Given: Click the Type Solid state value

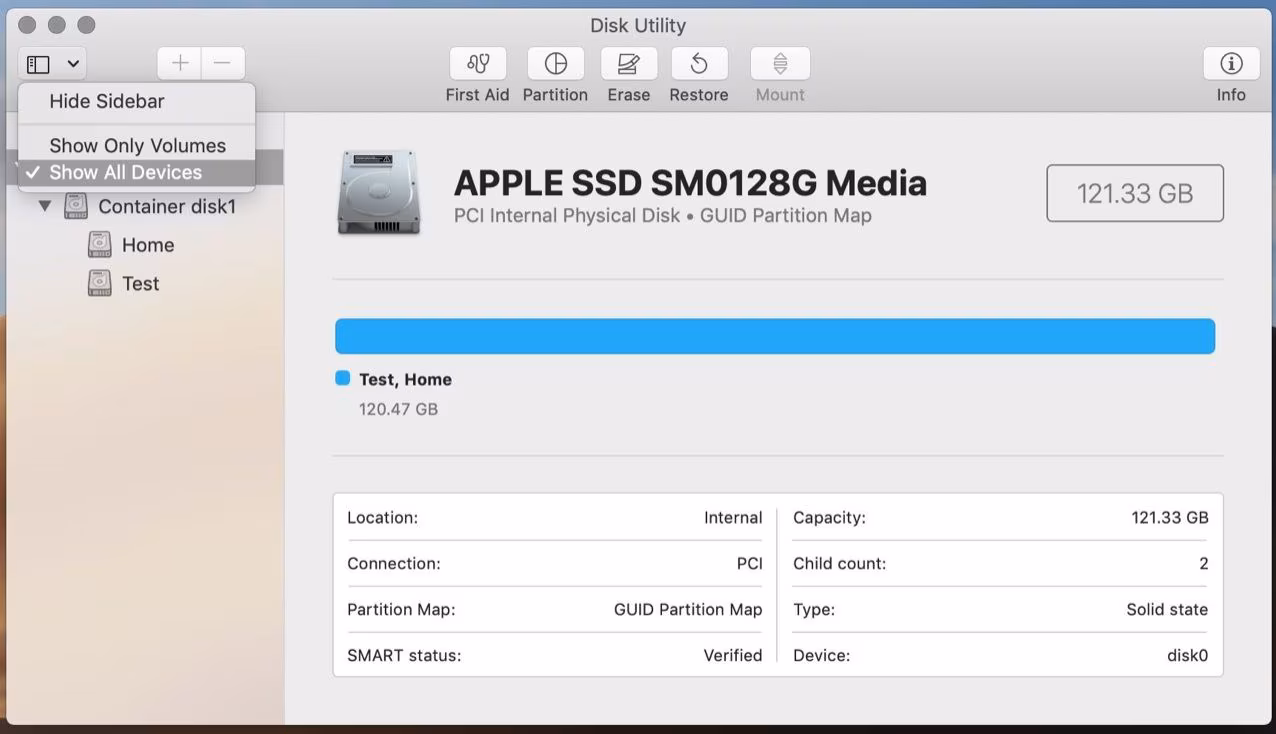Looking at the screenshot, I should [1167, 610].
